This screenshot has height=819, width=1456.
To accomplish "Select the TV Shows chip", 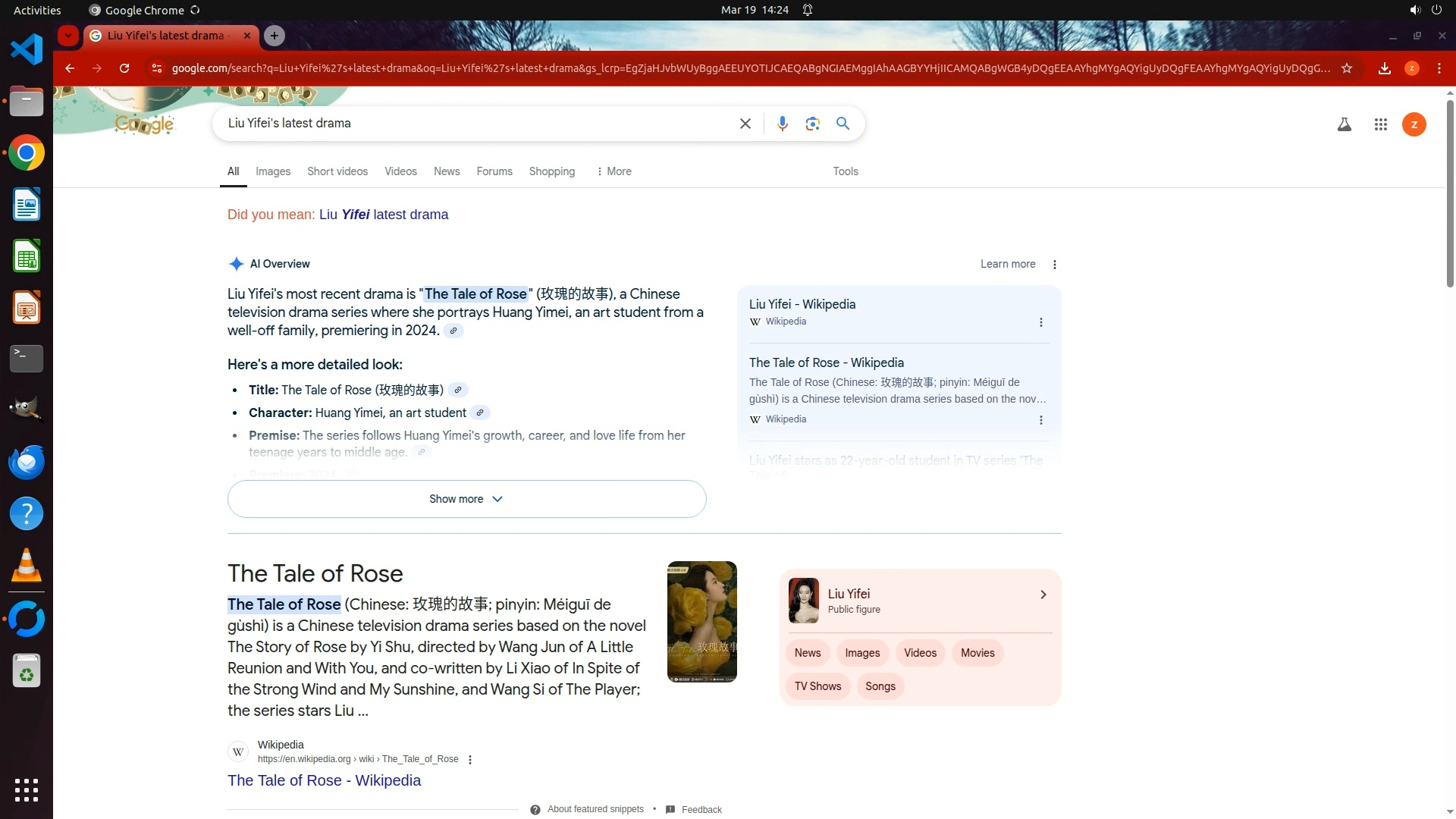I will 817,686.
